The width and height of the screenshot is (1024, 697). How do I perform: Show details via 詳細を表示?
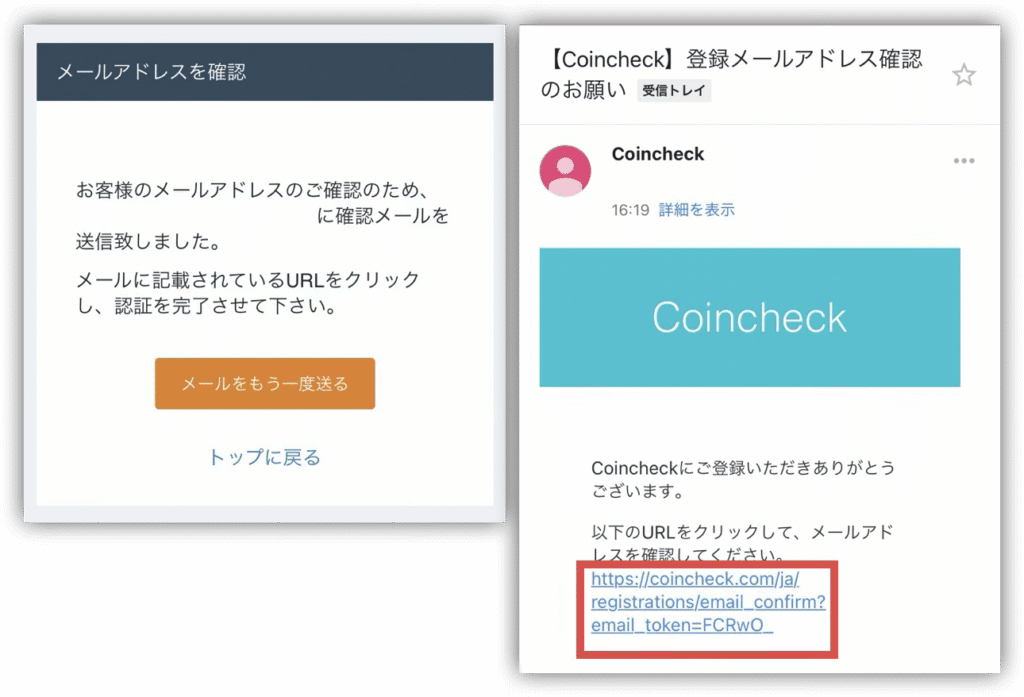pyautogui.click(x=696, y=210)
